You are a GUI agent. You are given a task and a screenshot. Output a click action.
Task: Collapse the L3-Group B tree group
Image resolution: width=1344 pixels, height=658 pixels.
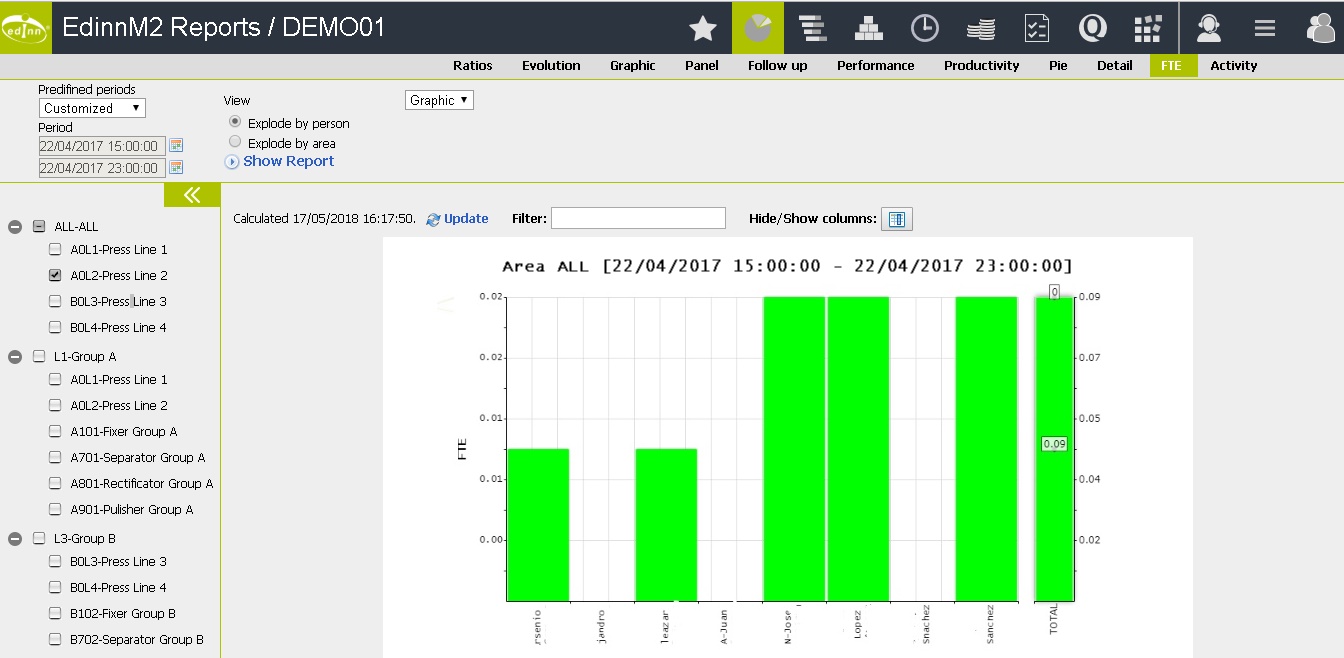tap(15, 539)
